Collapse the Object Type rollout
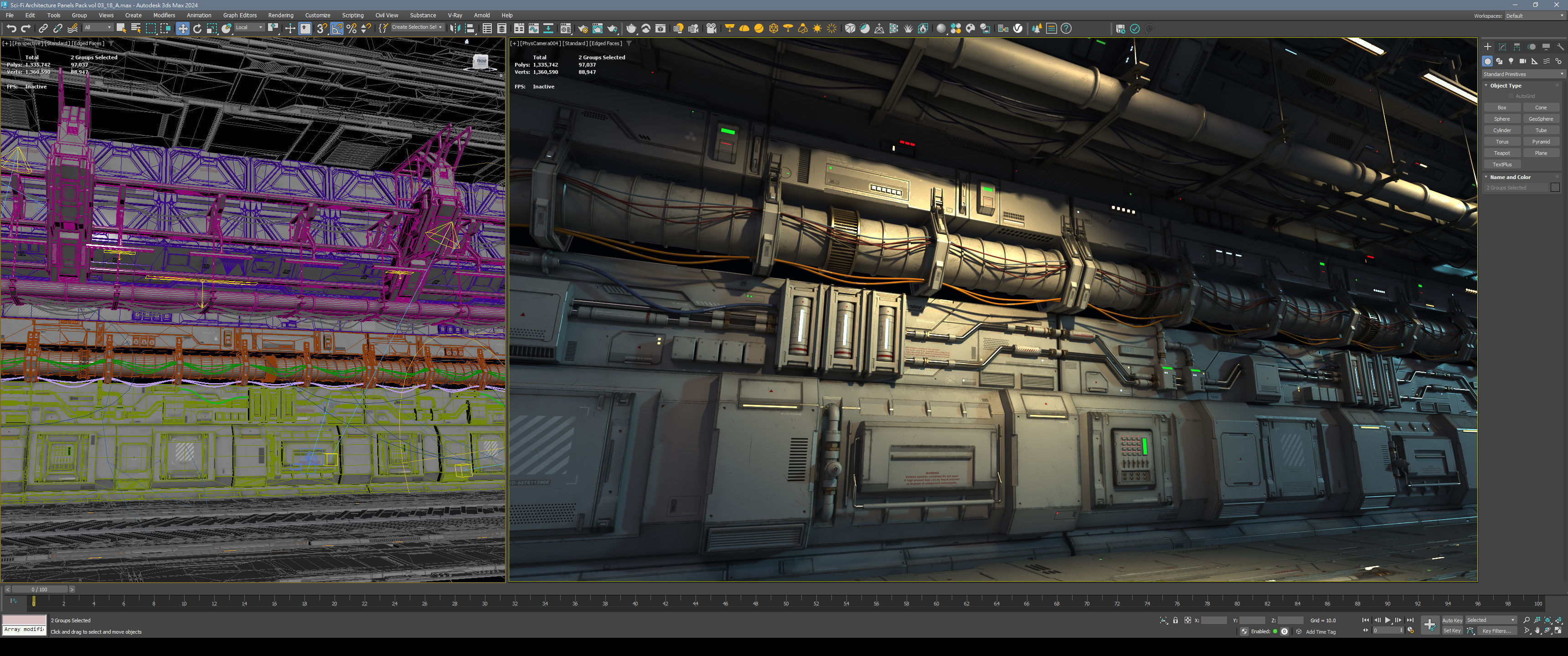 (x=1505, y=86)
